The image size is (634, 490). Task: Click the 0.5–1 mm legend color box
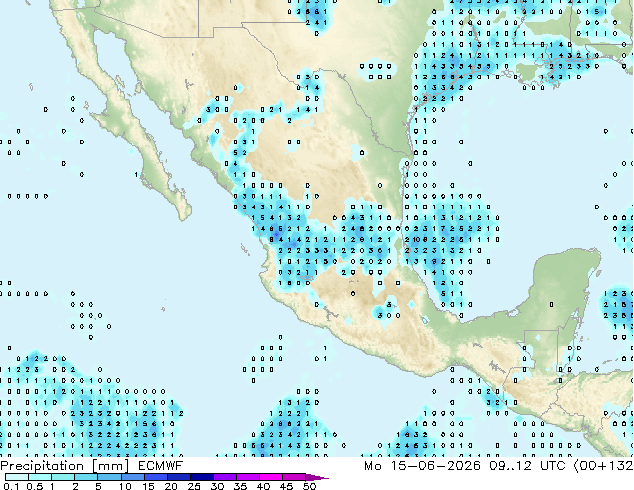(x=40, y=477)
